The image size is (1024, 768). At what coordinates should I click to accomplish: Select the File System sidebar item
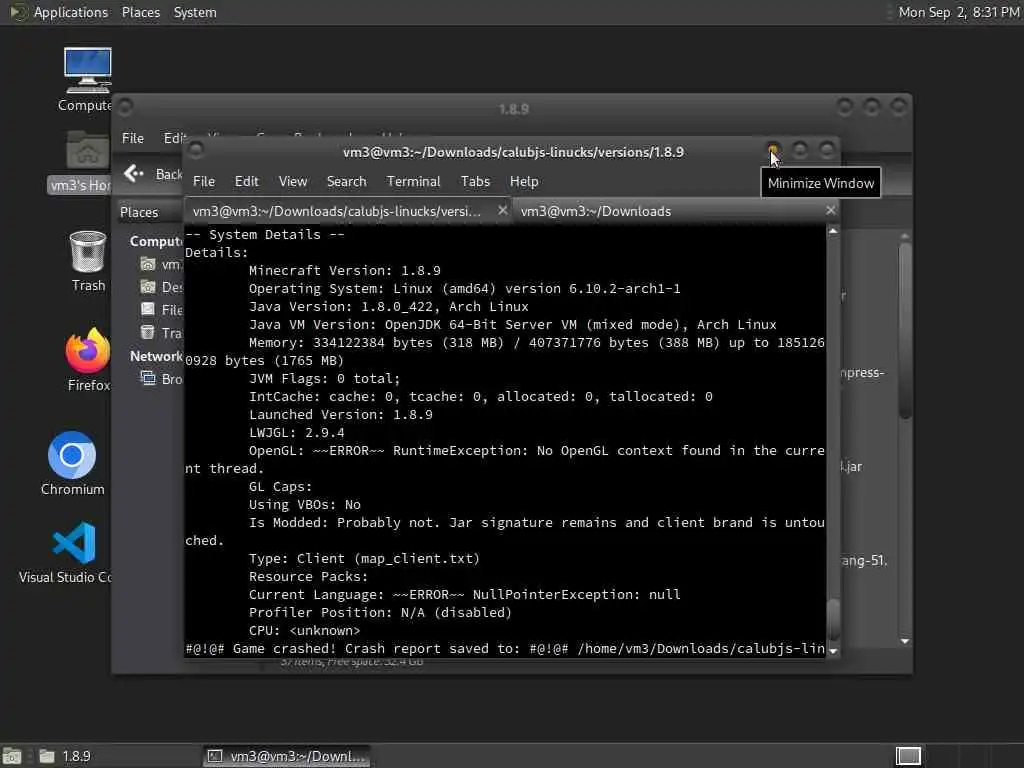coord(162,310)
